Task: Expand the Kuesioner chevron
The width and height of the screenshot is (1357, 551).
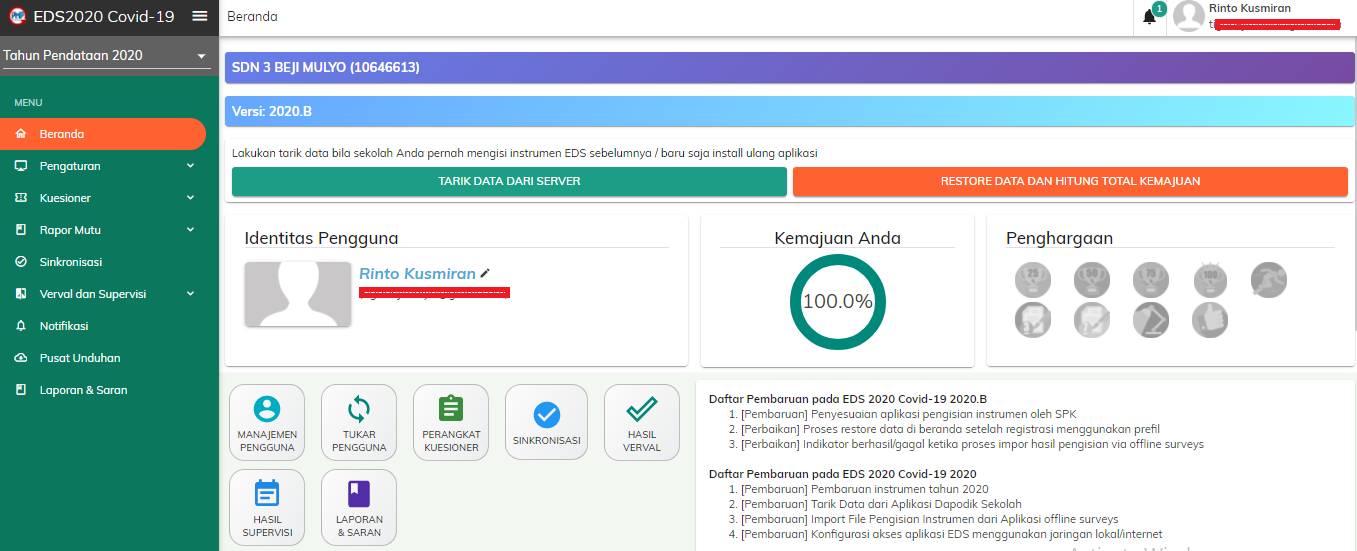Action: [x=190, y=198]
